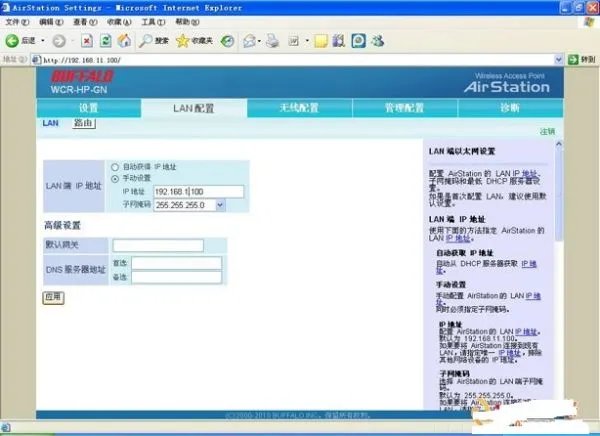600x436 pixels.
Task: Click the History toolbar icon
Action: coord(227,41)
